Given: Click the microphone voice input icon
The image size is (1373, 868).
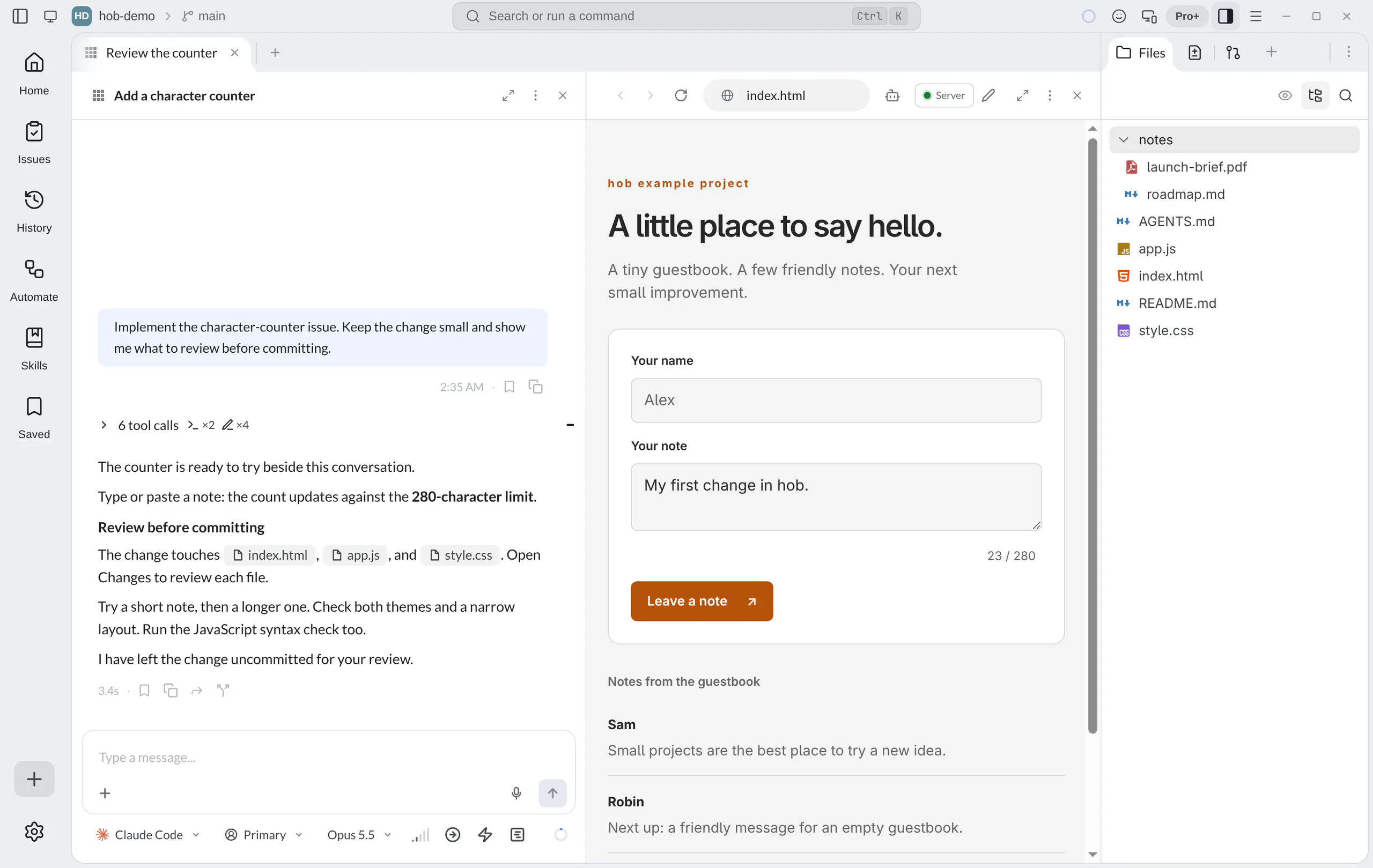Looking at the screenshot, I should 516,793.
